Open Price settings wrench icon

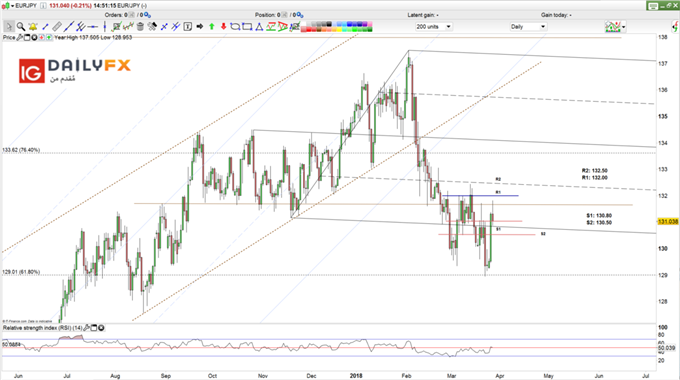pyautogui.click(x=20, y=38)
